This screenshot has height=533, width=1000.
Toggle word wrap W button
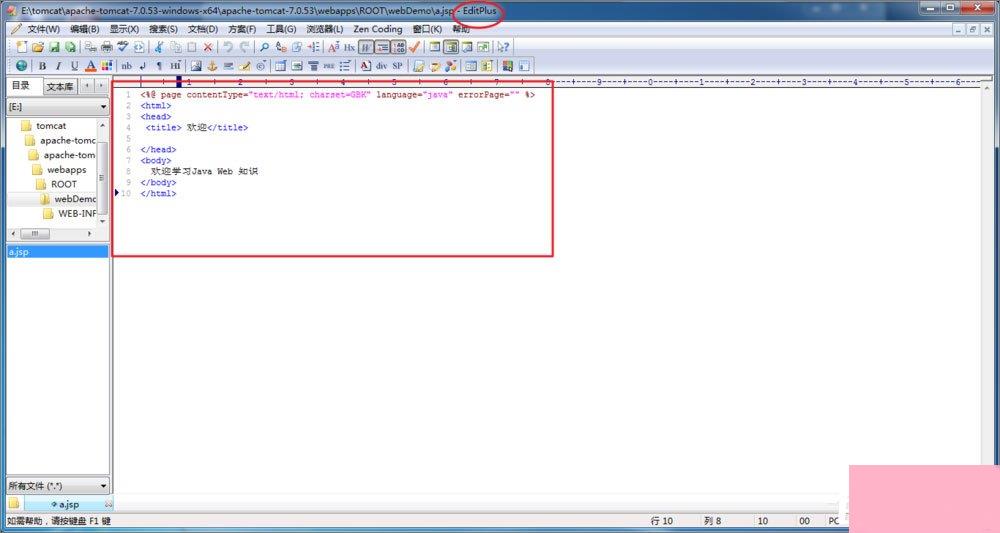(365, 47)
